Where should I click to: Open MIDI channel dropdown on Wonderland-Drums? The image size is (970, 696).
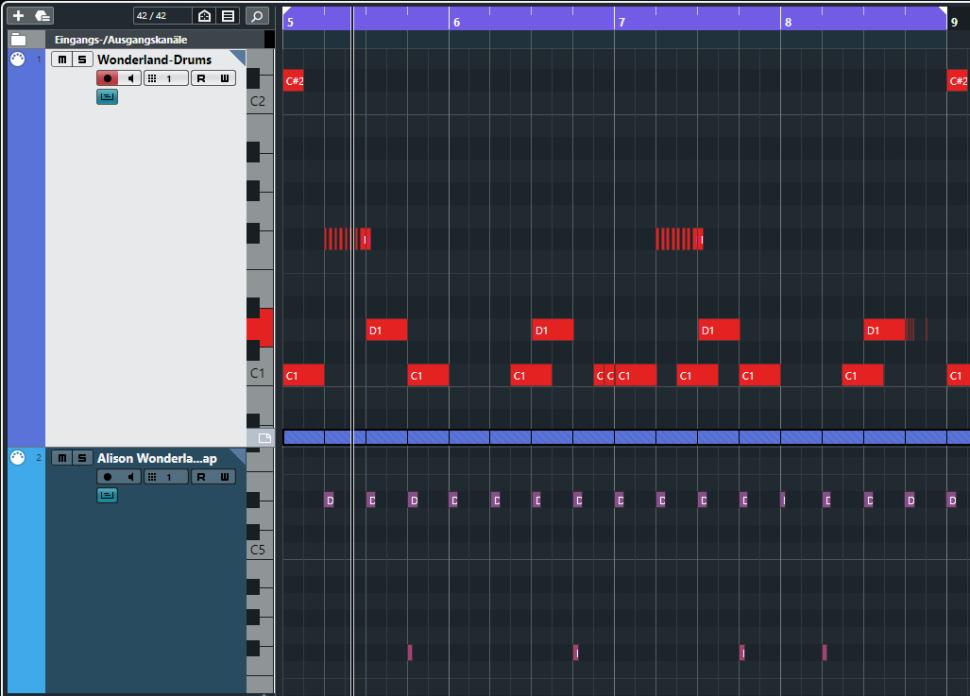click(166, 78)
